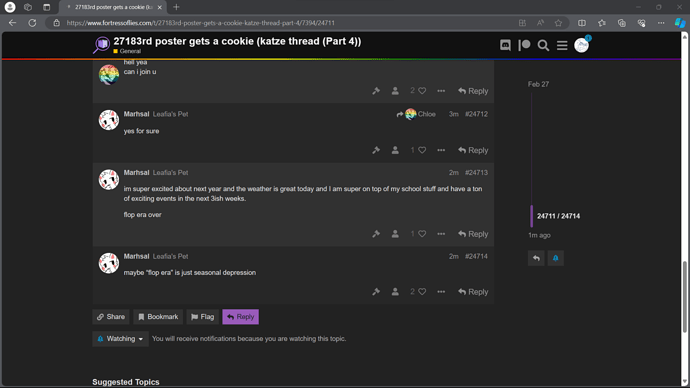The height and width of the screenshot is (388, 690).
Task: Show more actions on post #24712
Action: point(441,150)
